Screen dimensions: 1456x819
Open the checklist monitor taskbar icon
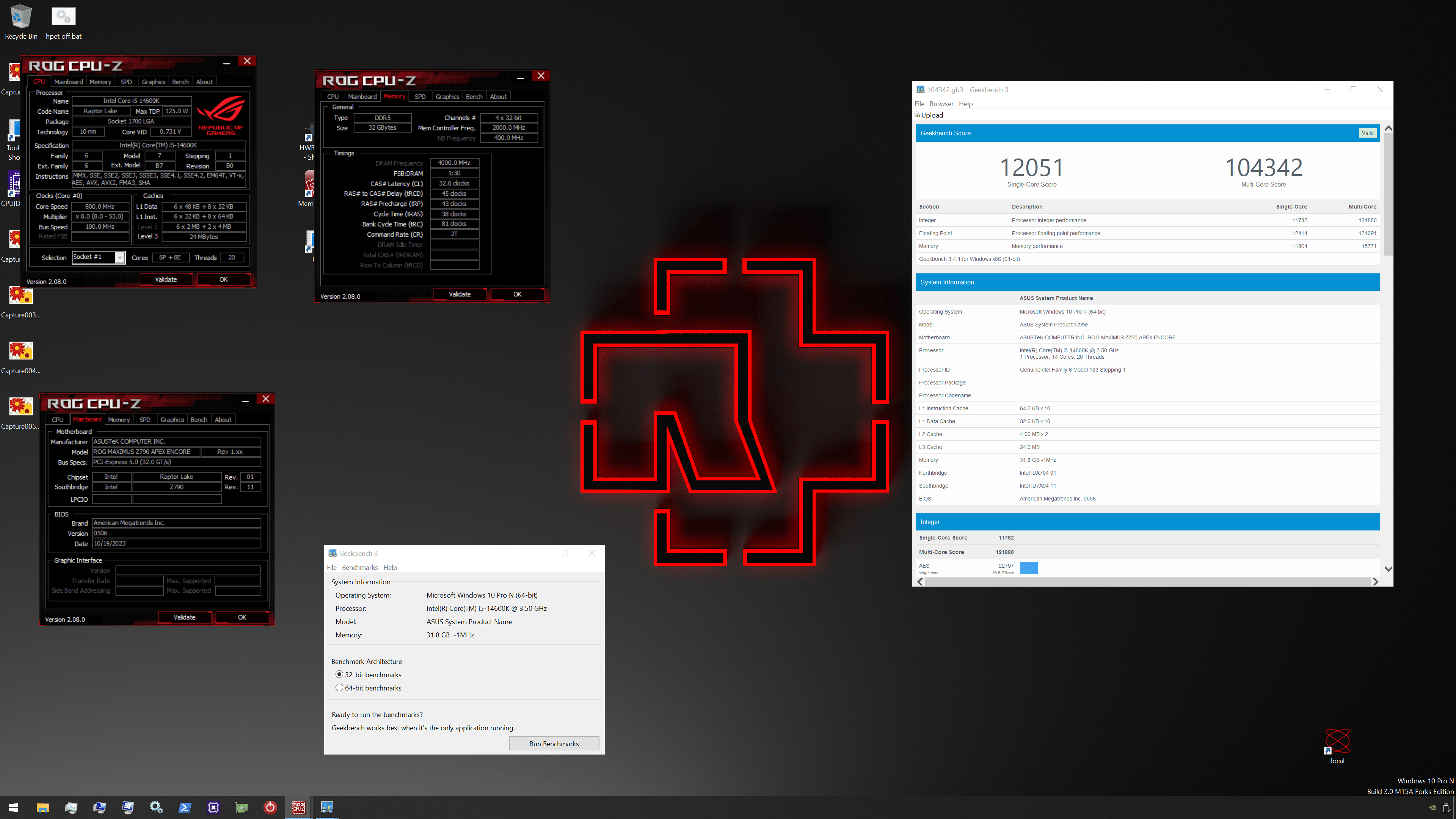pos(128,807)
